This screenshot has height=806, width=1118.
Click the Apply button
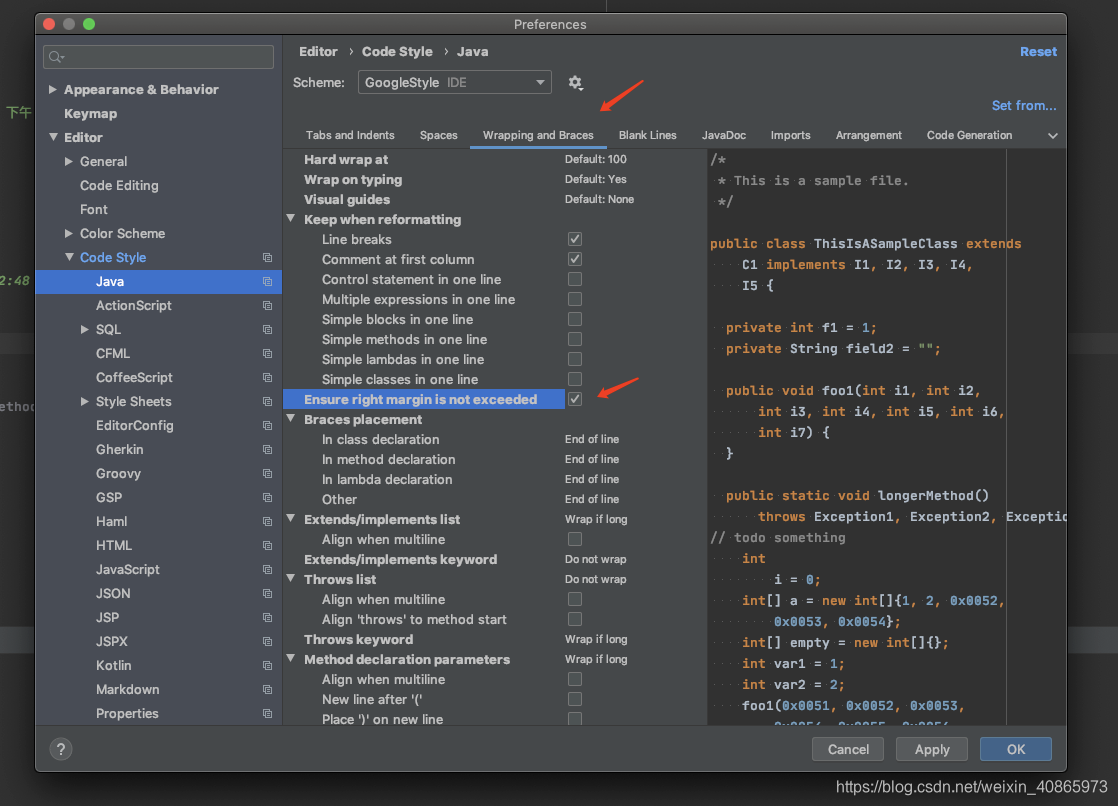[931, 749]
